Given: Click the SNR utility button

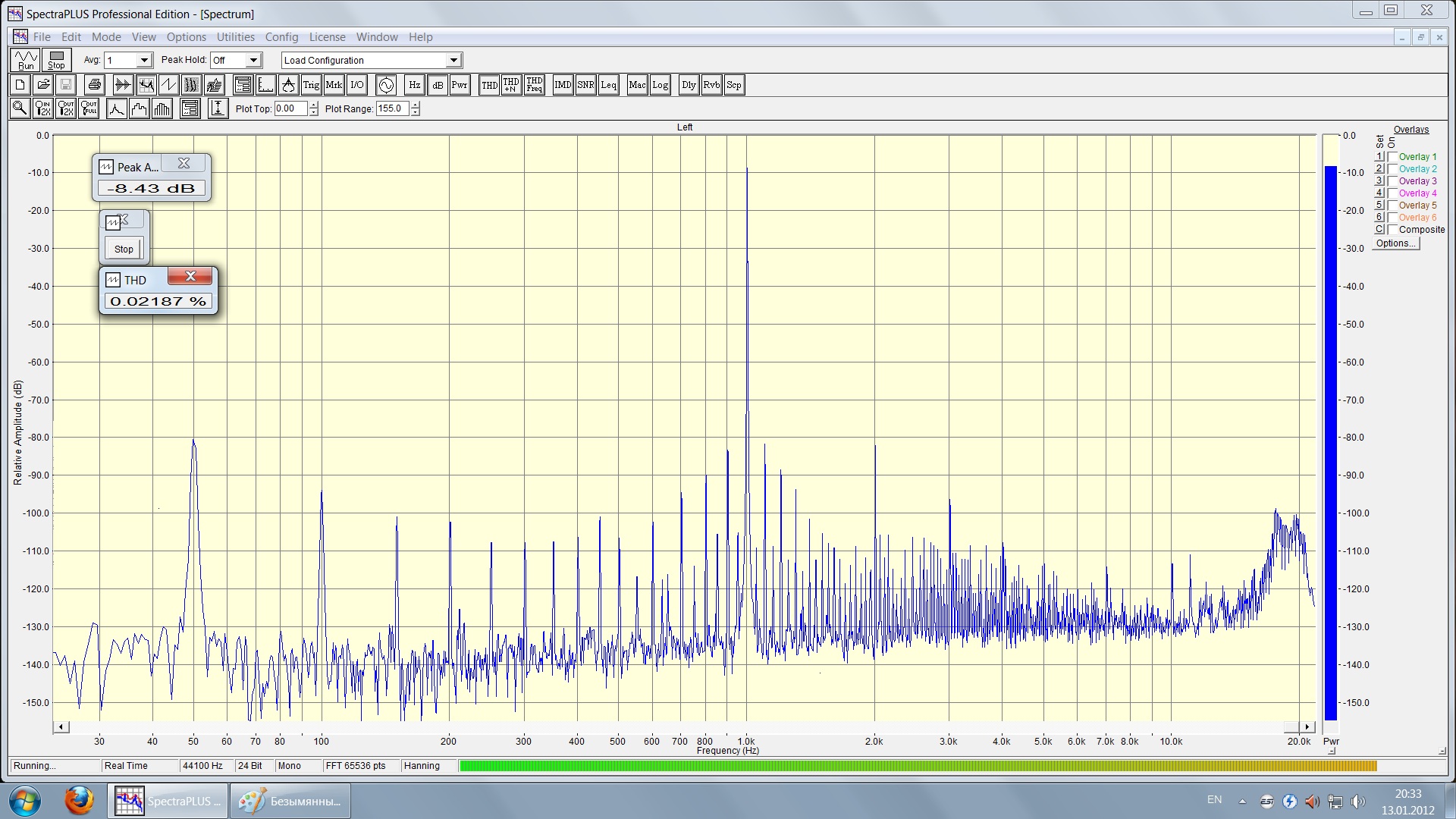Looking at the screenshot, I should [x=585, y=85].
